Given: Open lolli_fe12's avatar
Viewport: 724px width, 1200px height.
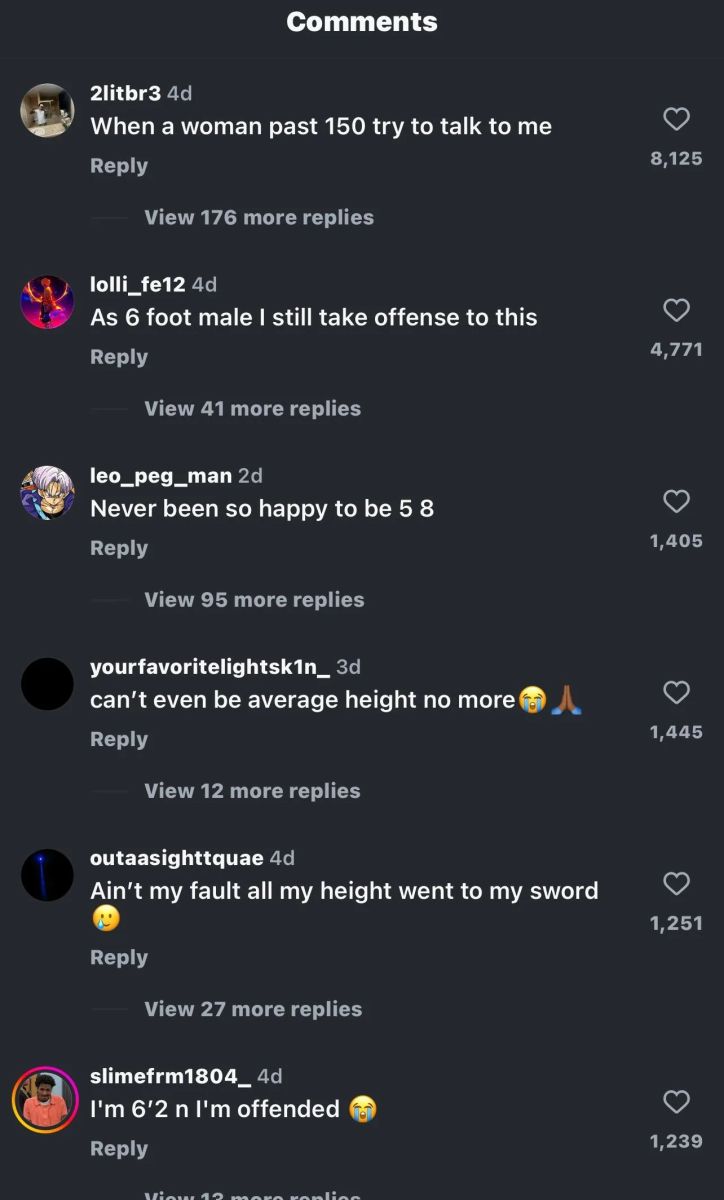Looking at the screenshot, I should 47,301.
